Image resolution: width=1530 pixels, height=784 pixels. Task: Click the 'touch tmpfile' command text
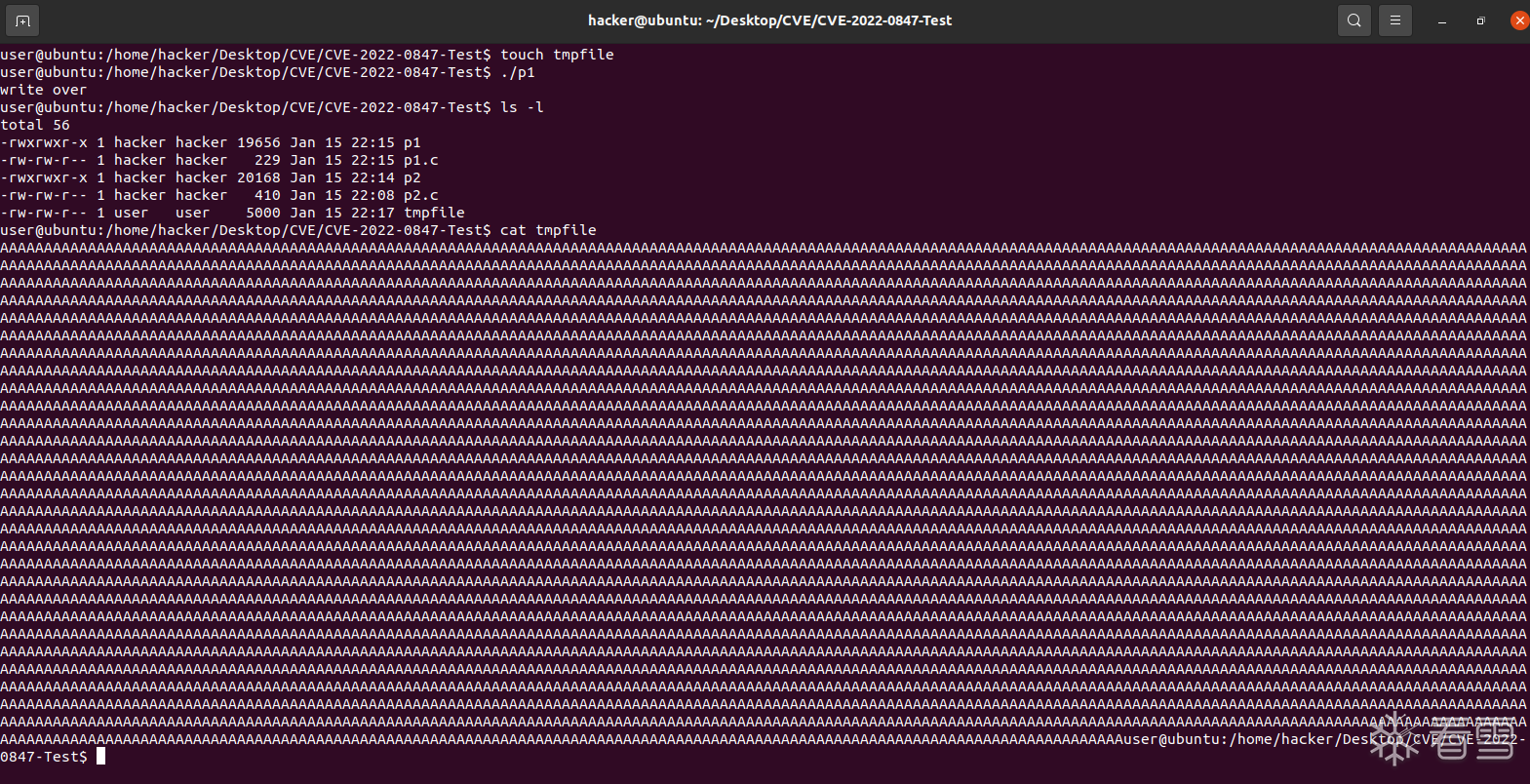coord(557,55)
